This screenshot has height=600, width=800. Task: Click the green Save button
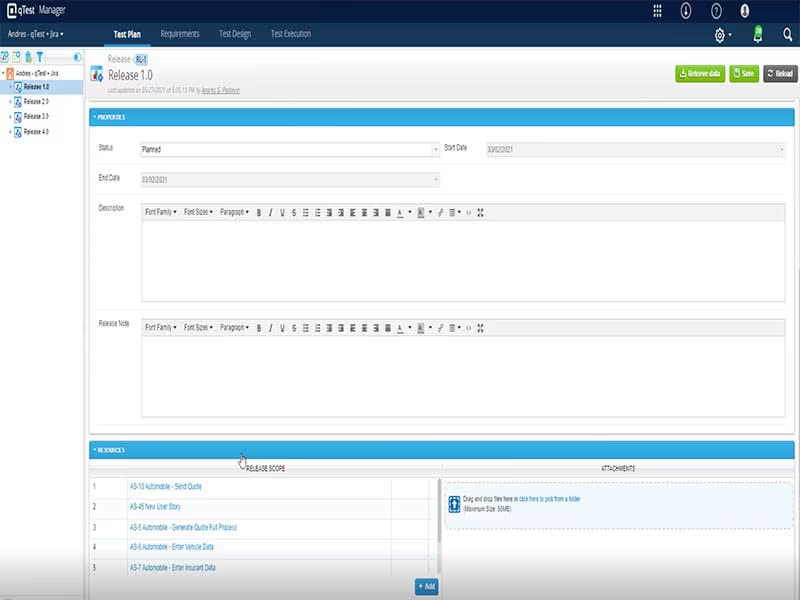pos(744,73)
